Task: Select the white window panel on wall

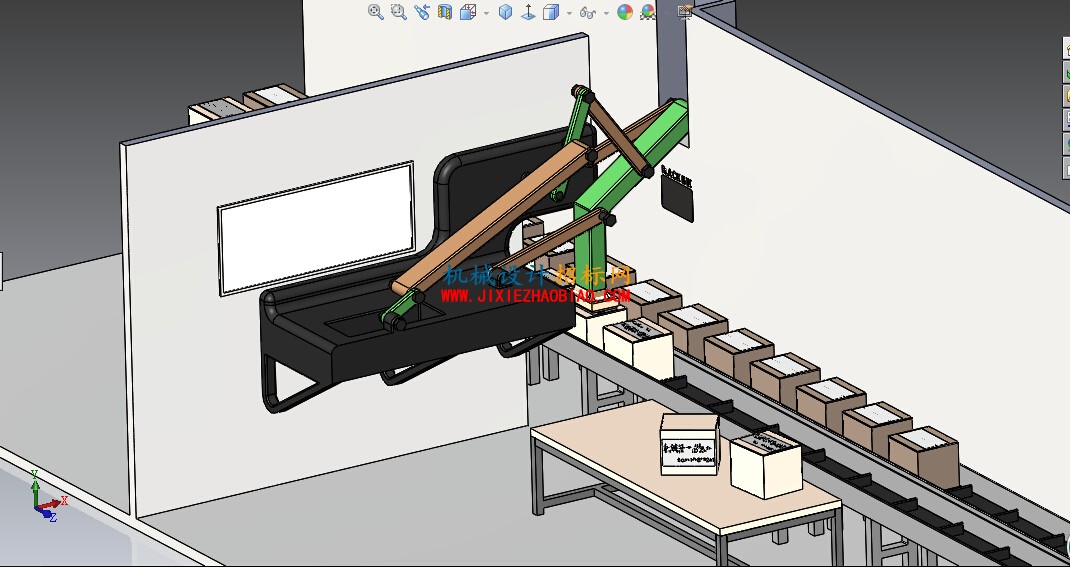Action: point(316,228)
